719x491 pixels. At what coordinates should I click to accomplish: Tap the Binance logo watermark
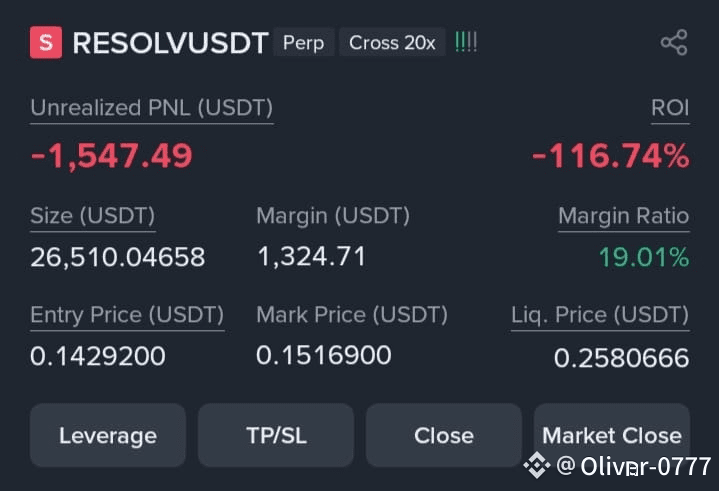(538, 464)
